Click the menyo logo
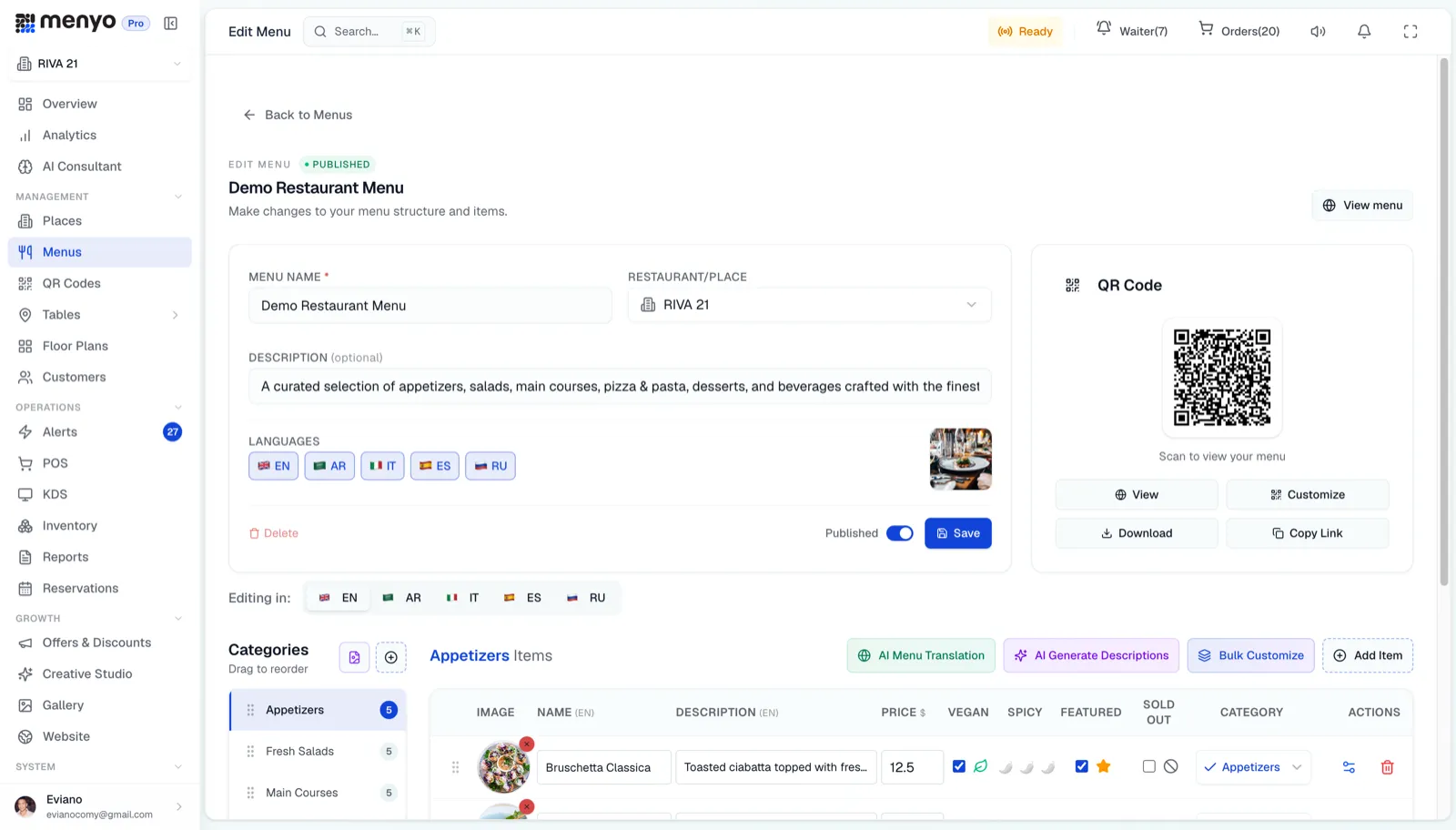 (x=66, y=23)
